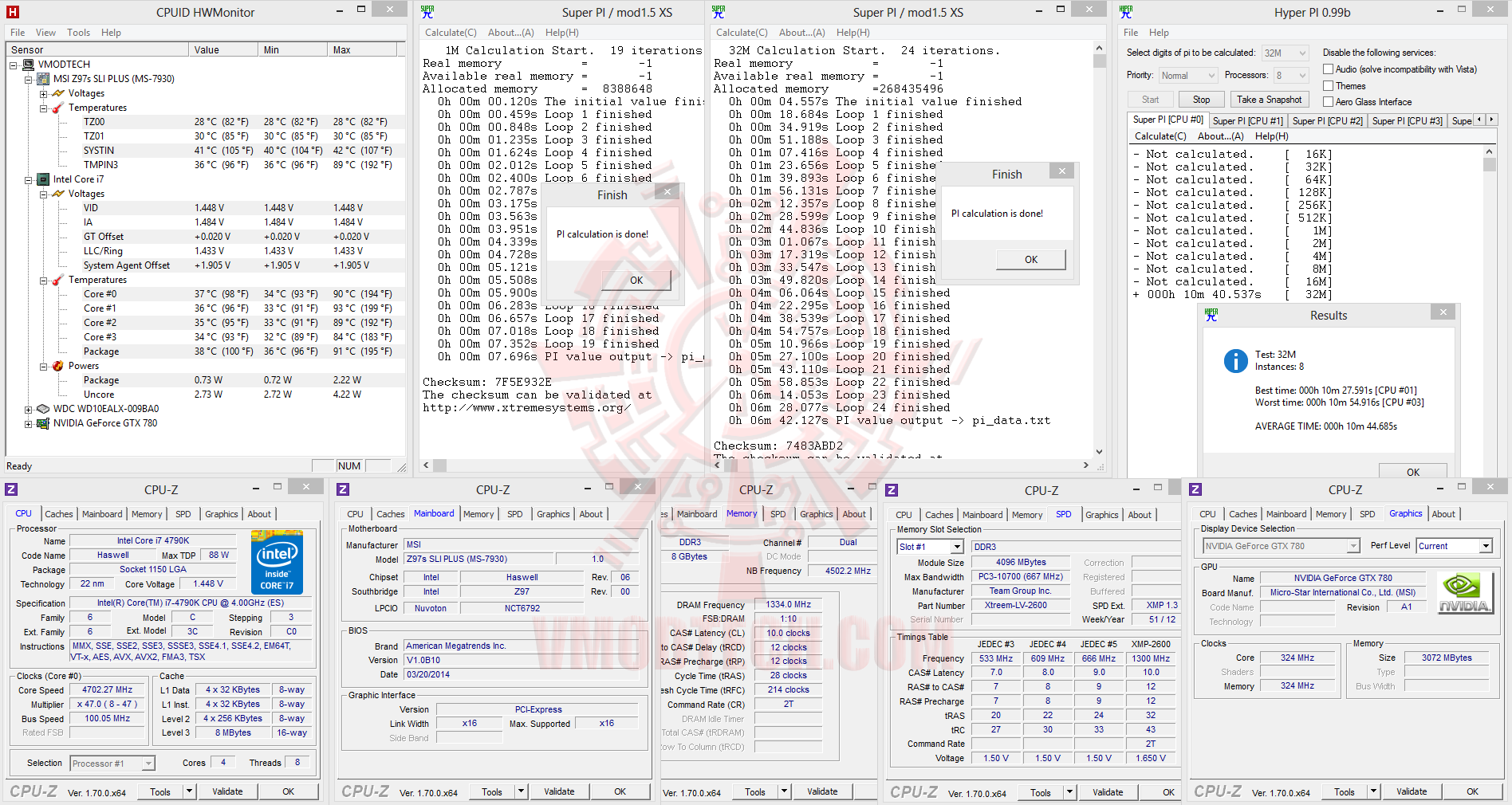The width and height of the screenshot is (1512, 805).
Task: Open the Processors count dropdown
Action: coord(1291,76)
